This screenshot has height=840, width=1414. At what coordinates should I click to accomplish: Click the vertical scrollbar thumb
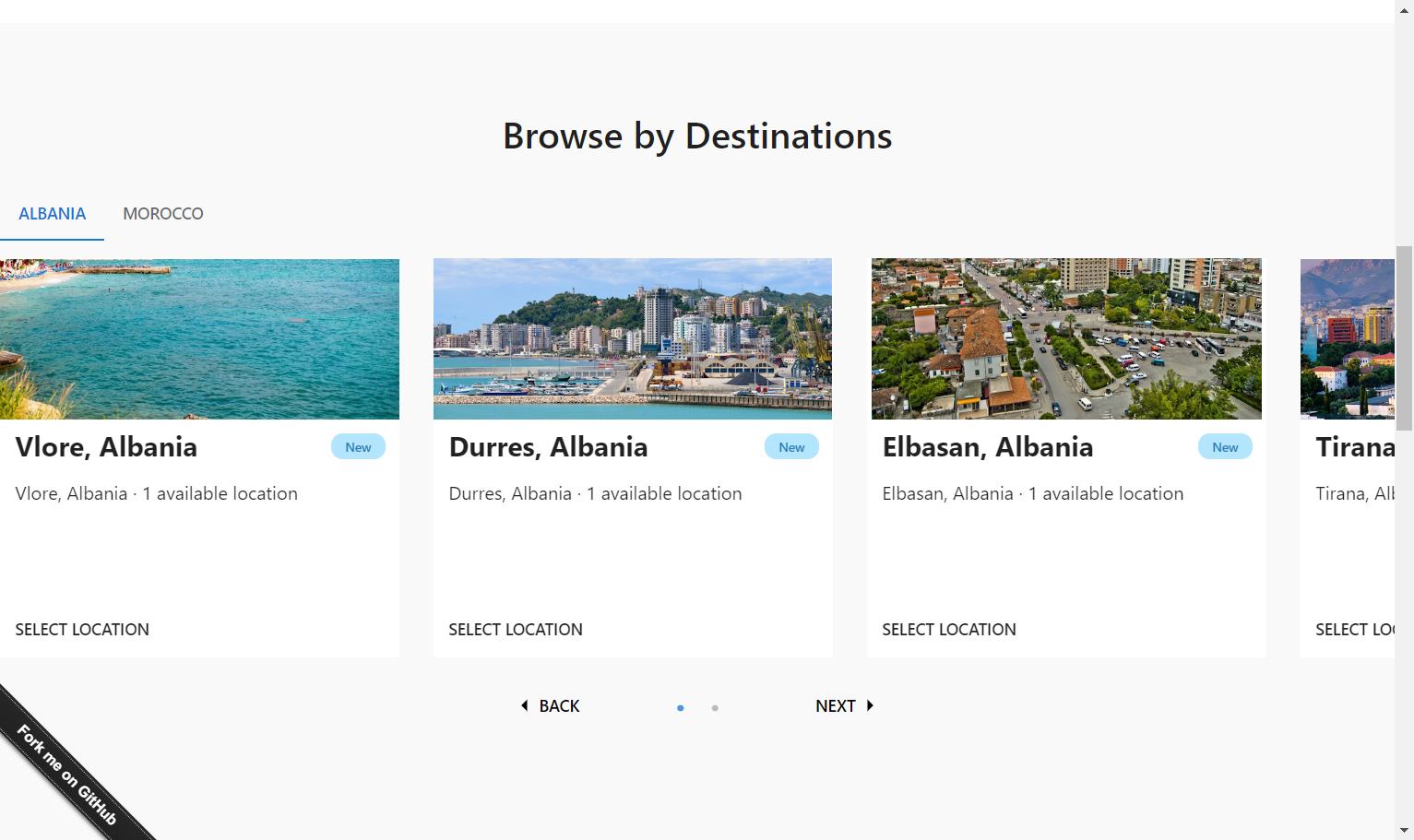1404,338
